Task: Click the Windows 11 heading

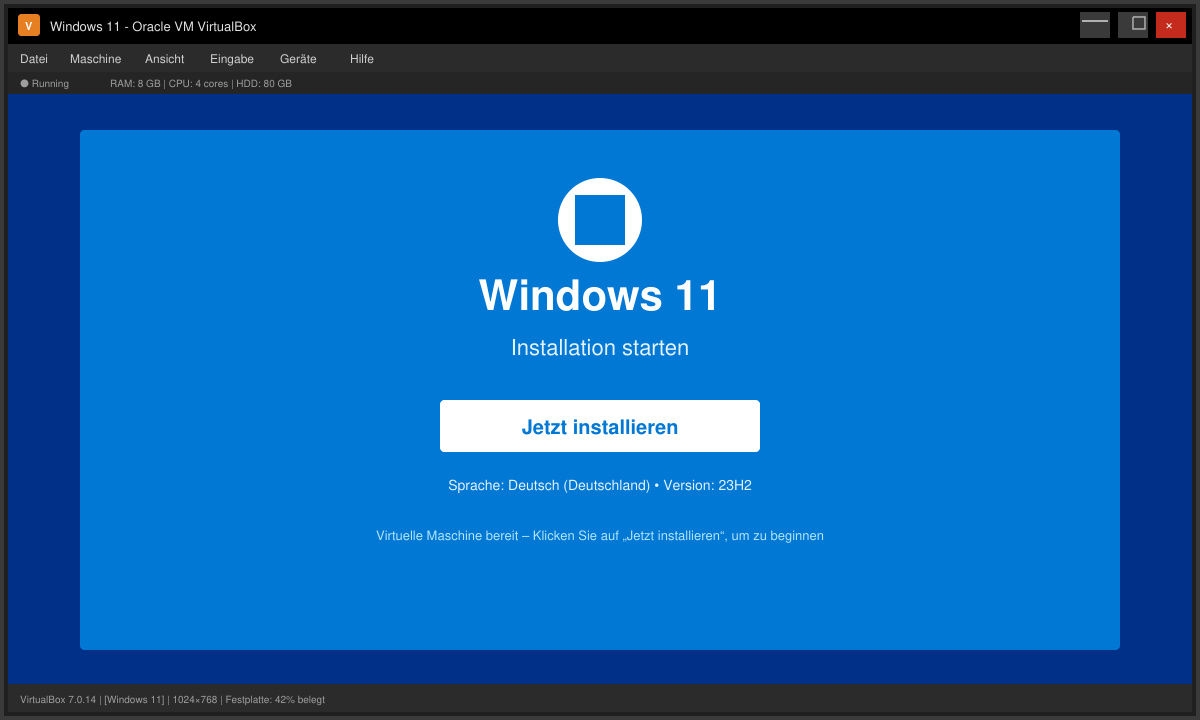Action: coord(600,295)
